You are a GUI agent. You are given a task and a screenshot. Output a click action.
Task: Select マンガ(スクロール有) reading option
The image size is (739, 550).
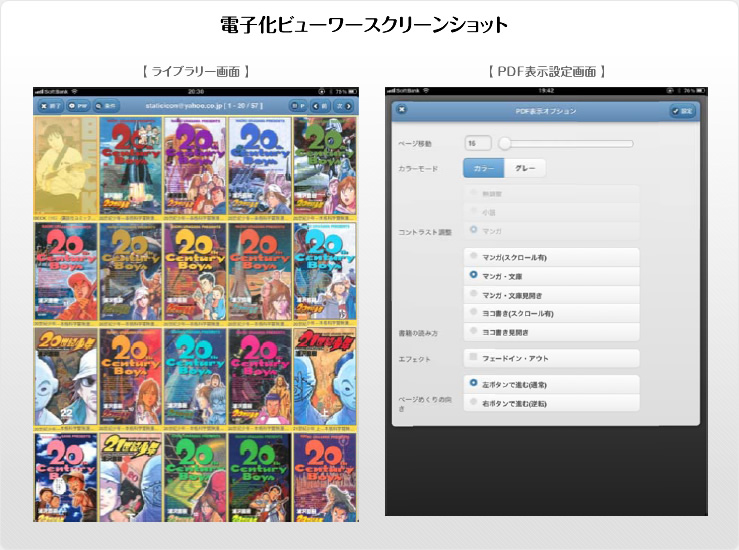click(473, 257)
